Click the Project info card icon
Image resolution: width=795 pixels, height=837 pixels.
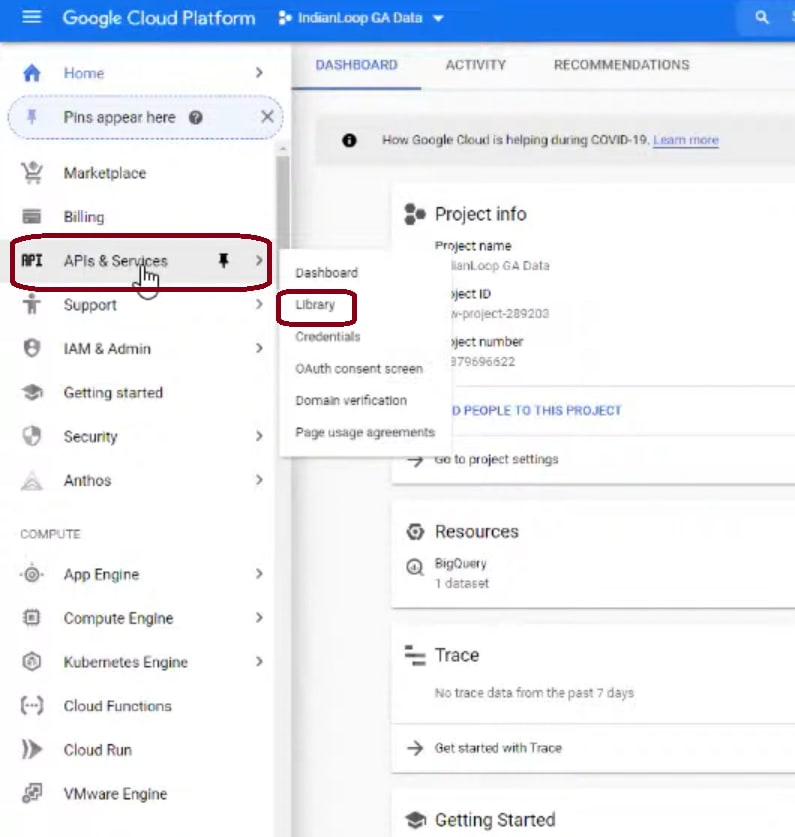pyautogui.click(x=415, y=214)
